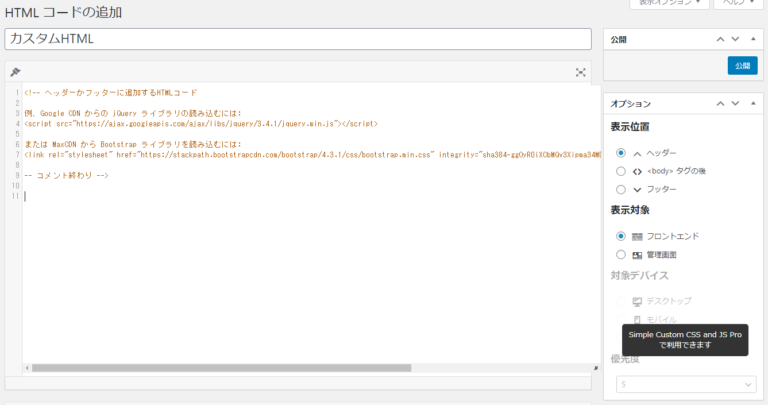Click the horizontal scrollbar under the code editor

coord(221,368)
